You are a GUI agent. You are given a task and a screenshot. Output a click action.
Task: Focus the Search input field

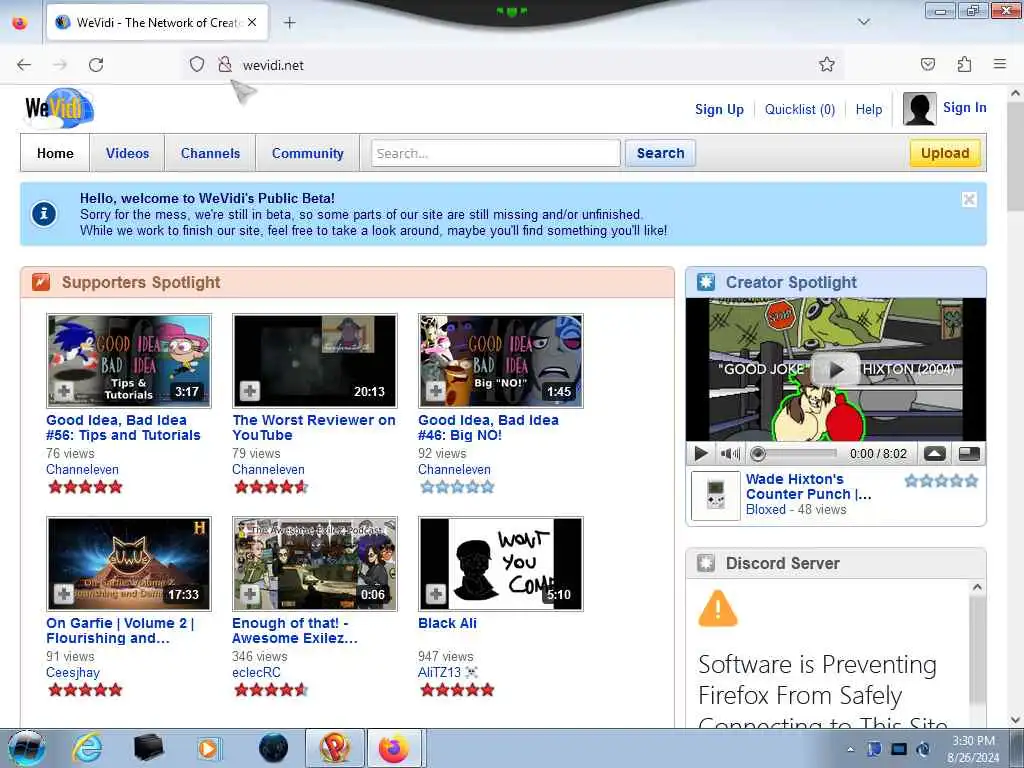pyautogui.click(x=496, y=153)
